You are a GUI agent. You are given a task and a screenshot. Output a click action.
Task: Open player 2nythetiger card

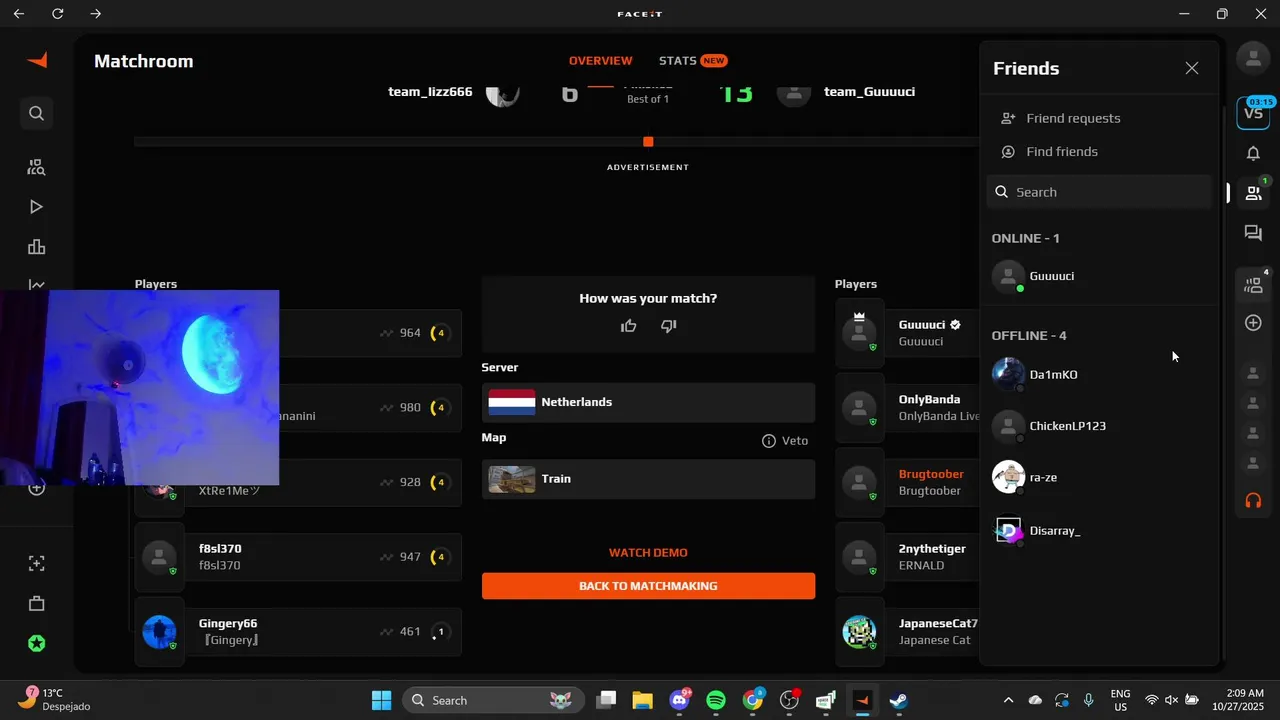908,557
